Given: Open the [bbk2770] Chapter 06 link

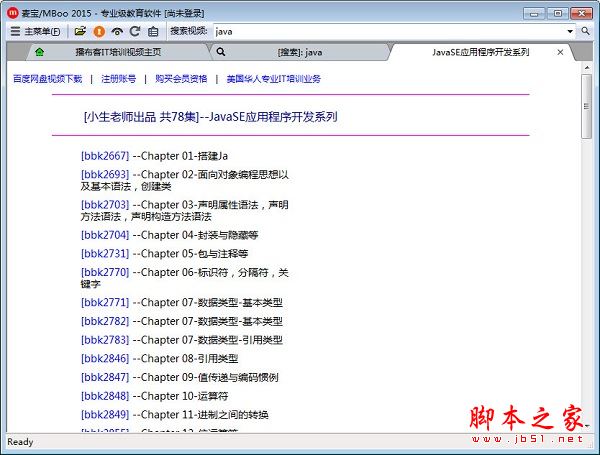Looking at the screenshot, I should pyautogui.click(x=105, y=272).
